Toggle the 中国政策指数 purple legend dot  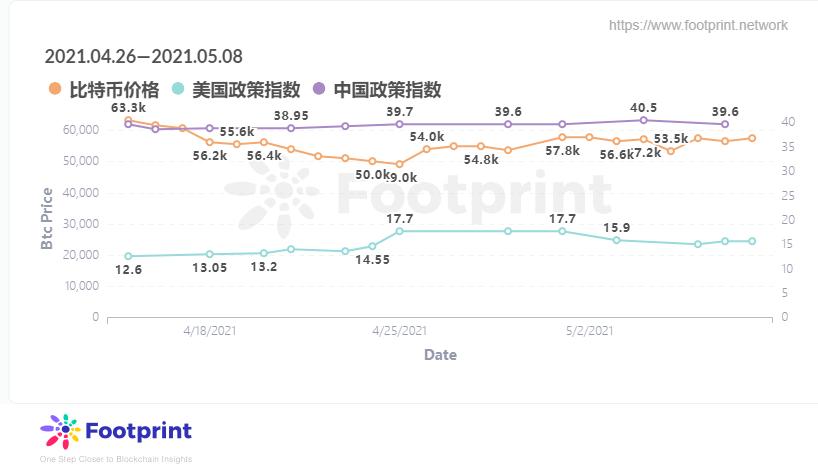pos(319,89)
